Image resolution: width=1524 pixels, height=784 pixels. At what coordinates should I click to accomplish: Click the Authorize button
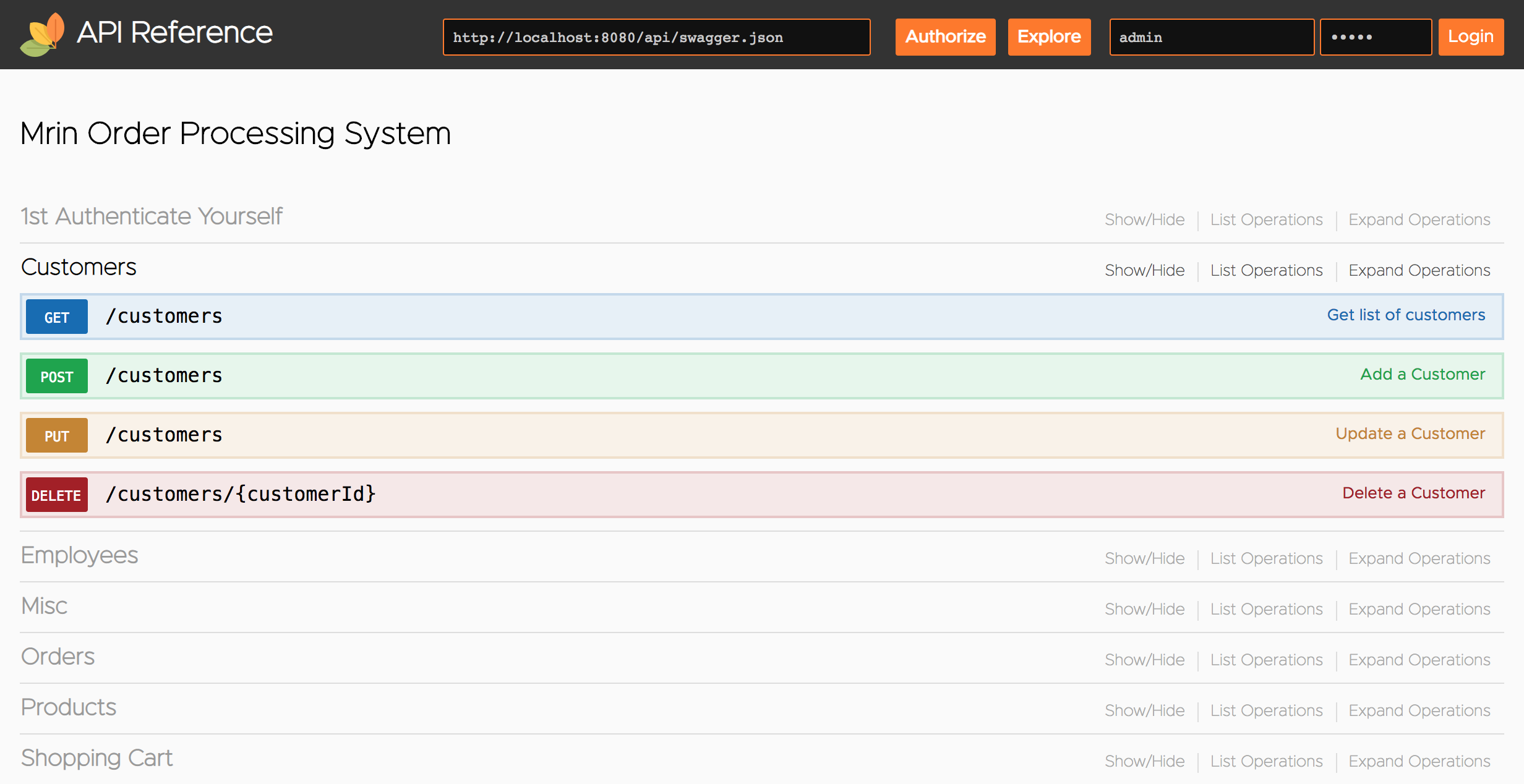click(x=946, y=37)
